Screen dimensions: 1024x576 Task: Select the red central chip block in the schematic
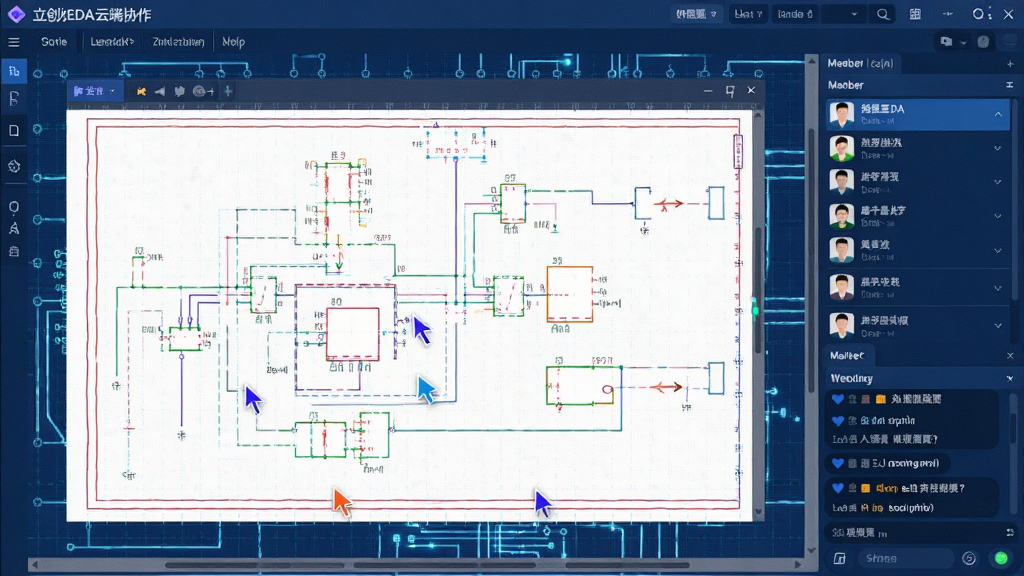tap(353, 334)
